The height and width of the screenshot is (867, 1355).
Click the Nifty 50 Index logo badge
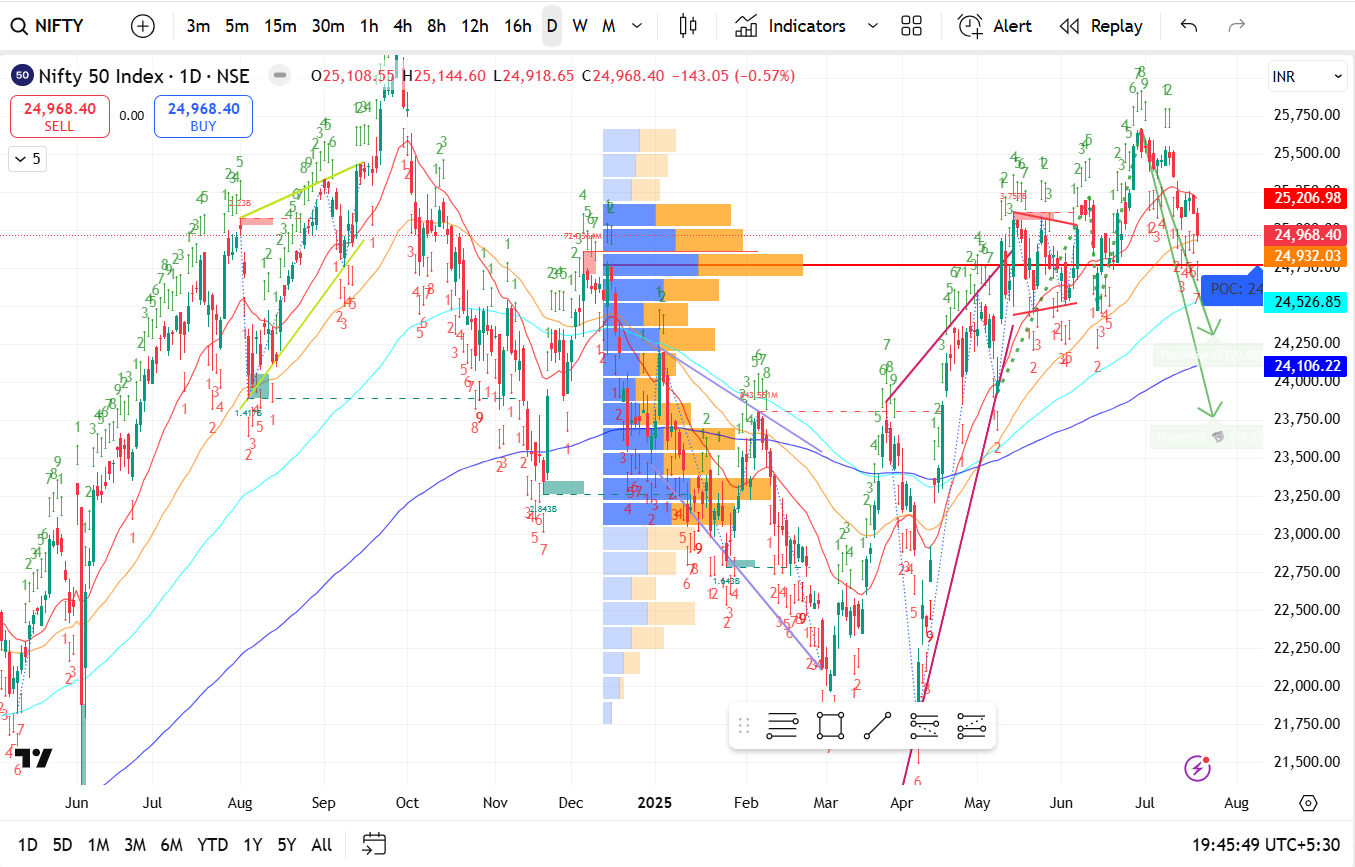coord(21,75)
